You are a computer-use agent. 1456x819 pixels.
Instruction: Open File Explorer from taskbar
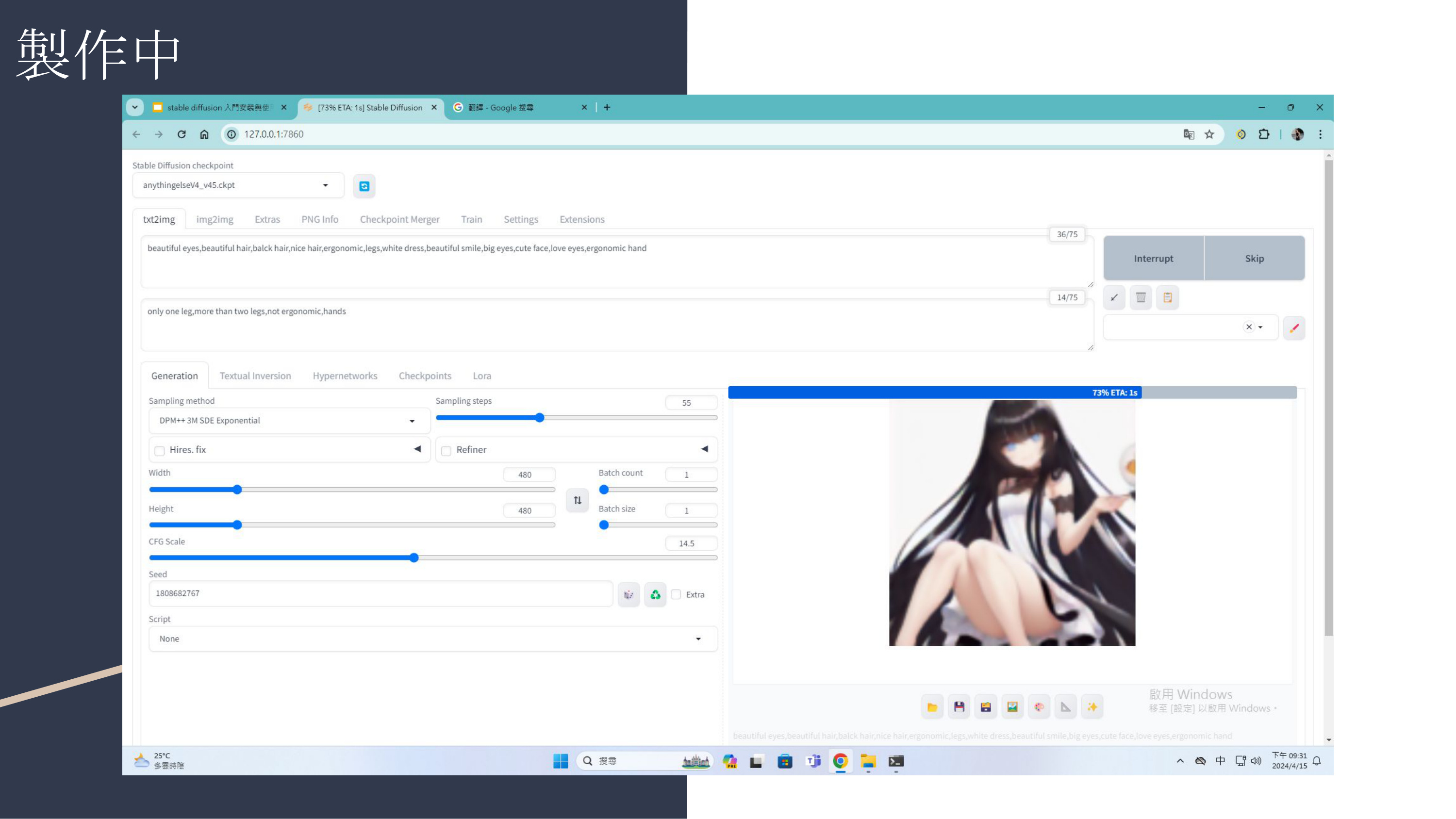coord(868,761)
